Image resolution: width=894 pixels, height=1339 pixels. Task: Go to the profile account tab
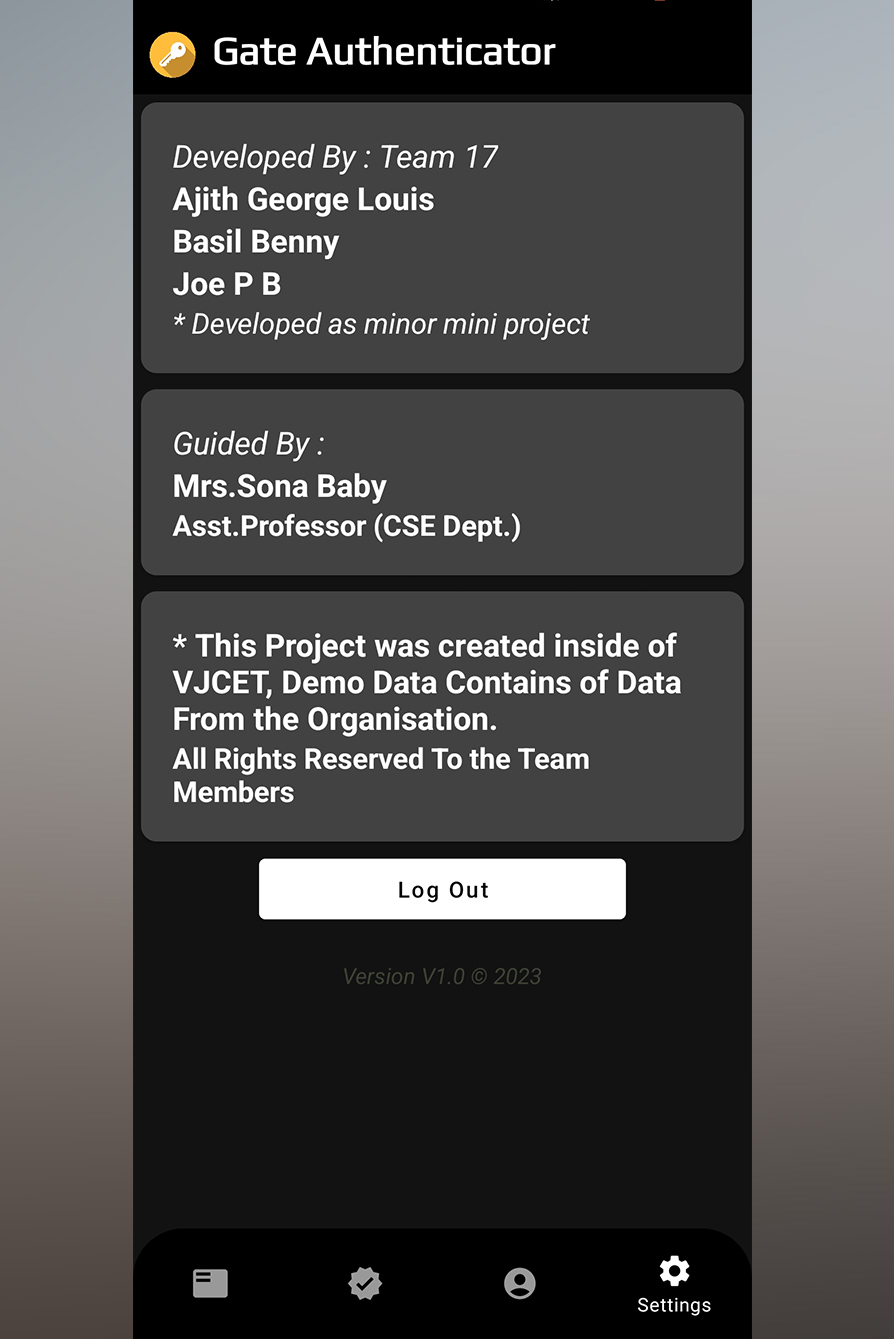[x=520, y=1283]
